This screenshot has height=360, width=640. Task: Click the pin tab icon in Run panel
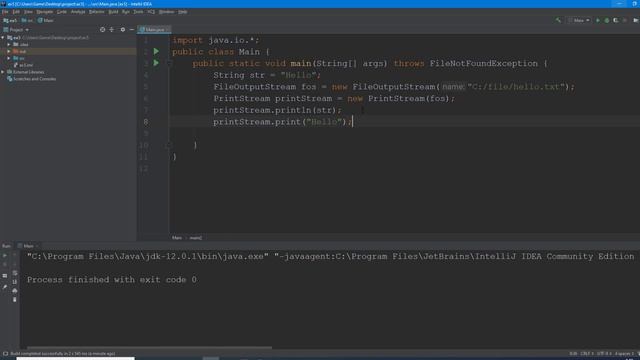click(5, 287)
